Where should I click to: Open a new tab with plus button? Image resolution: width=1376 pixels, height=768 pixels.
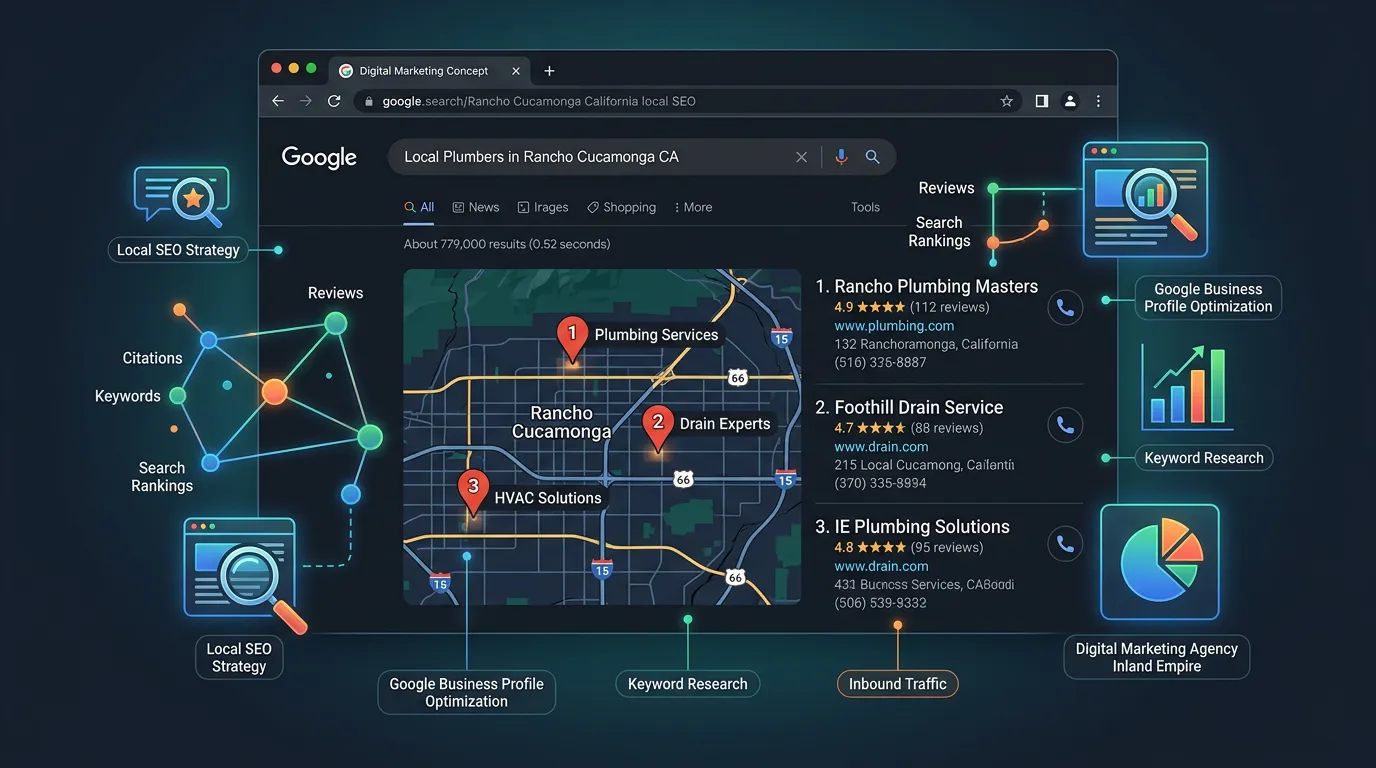[x=549, y=71]
